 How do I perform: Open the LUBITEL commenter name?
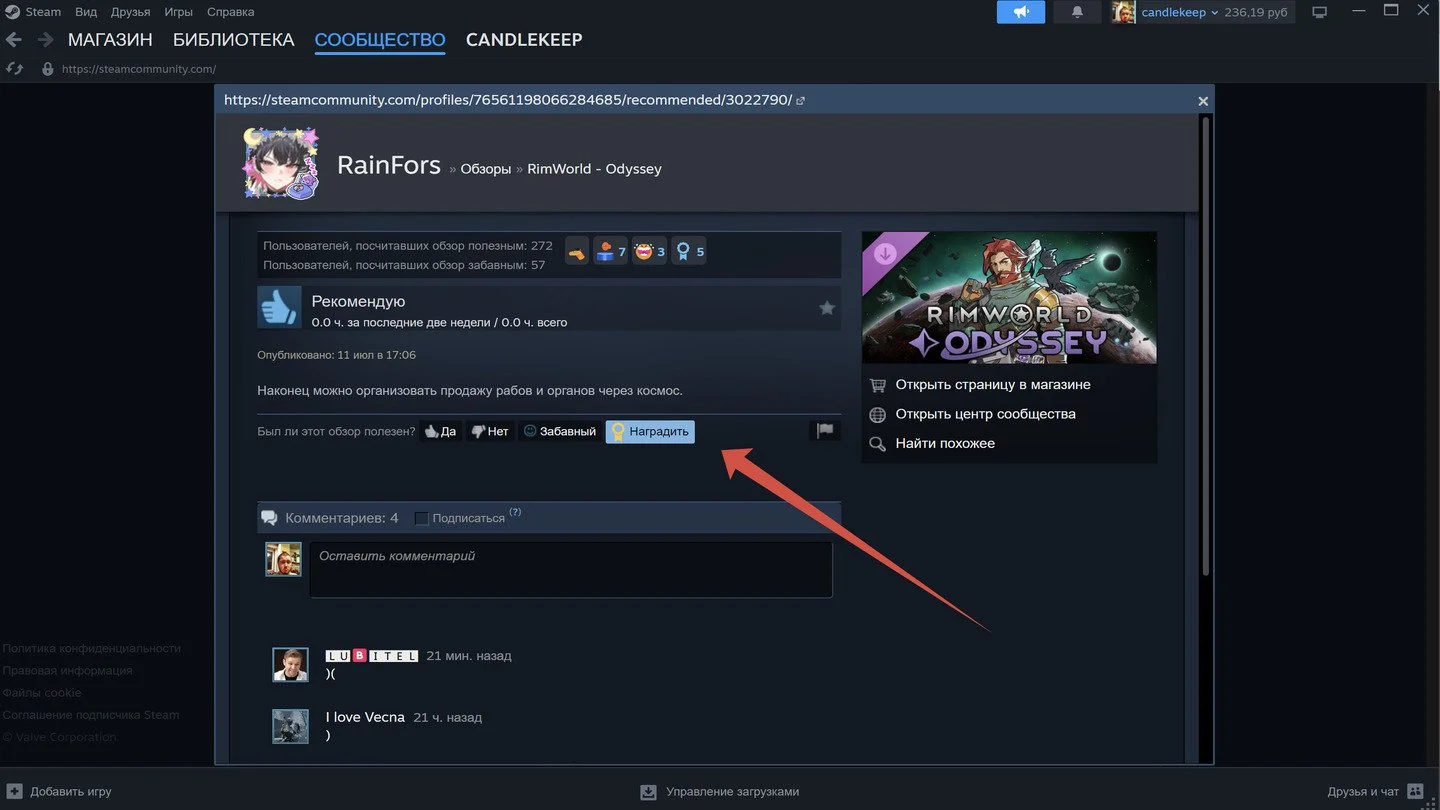click(x=372, y=656)
